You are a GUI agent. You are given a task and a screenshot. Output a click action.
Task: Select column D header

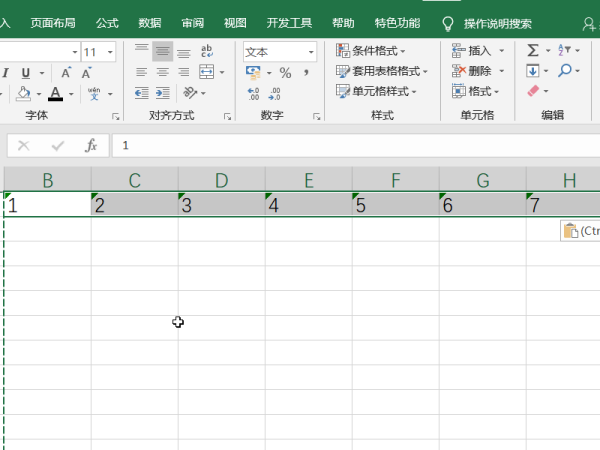coord(221,180)
